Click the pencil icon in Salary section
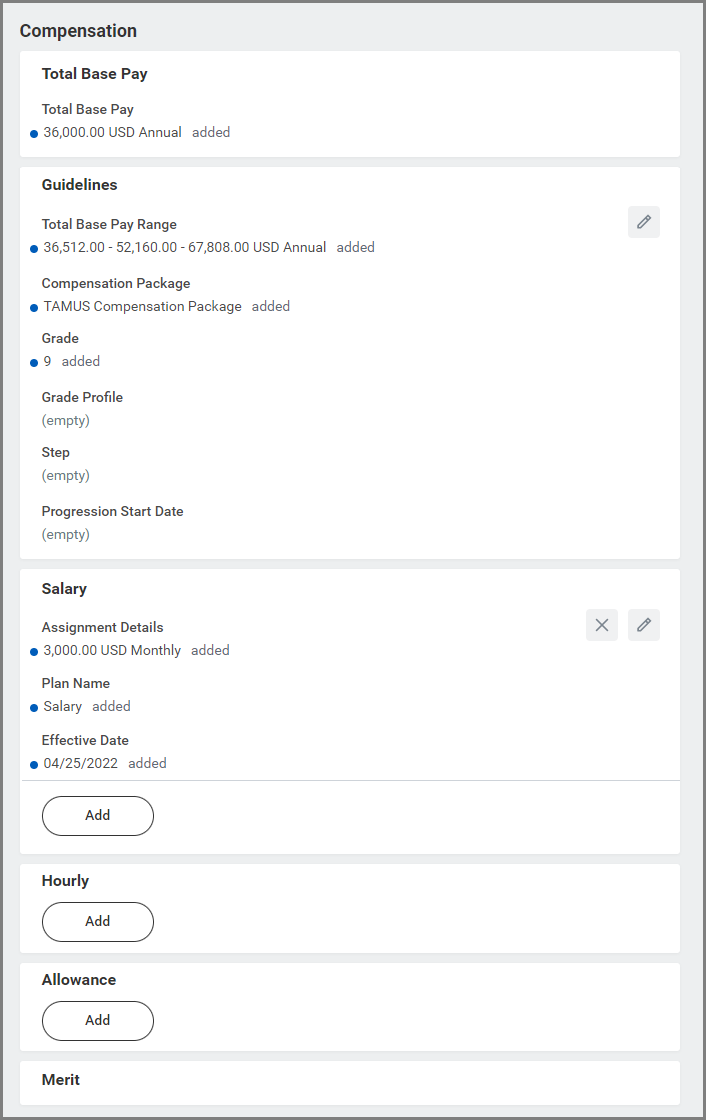This screenshot has width=706, height=1120. coord(644,625)
